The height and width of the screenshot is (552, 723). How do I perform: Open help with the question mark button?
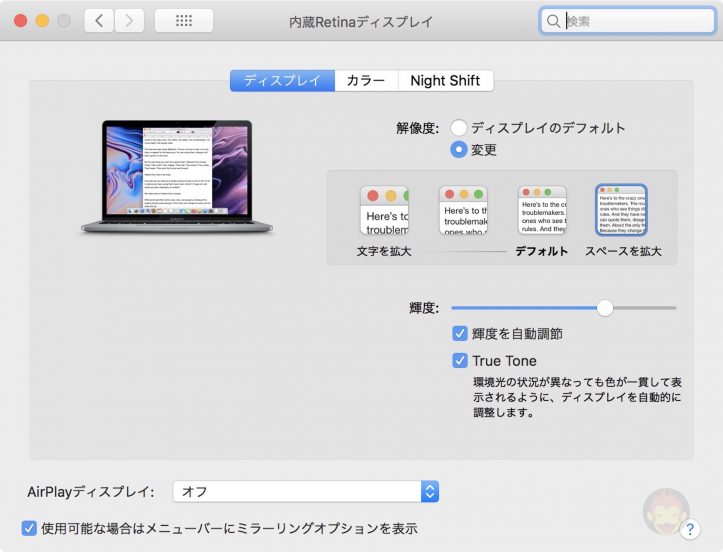point(690,529)
